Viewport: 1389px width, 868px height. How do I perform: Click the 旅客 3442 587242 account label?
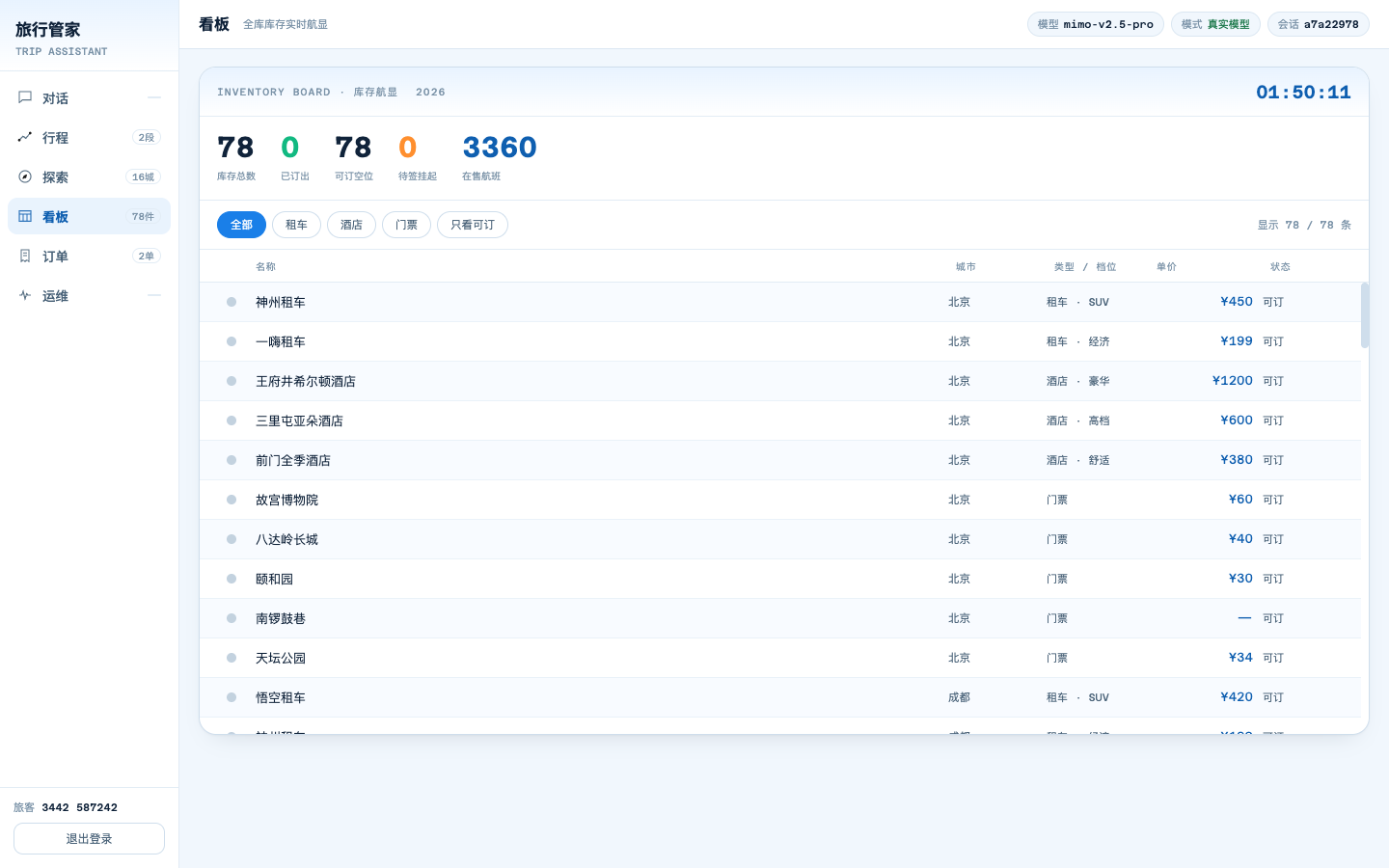click(x=66, y=807)
